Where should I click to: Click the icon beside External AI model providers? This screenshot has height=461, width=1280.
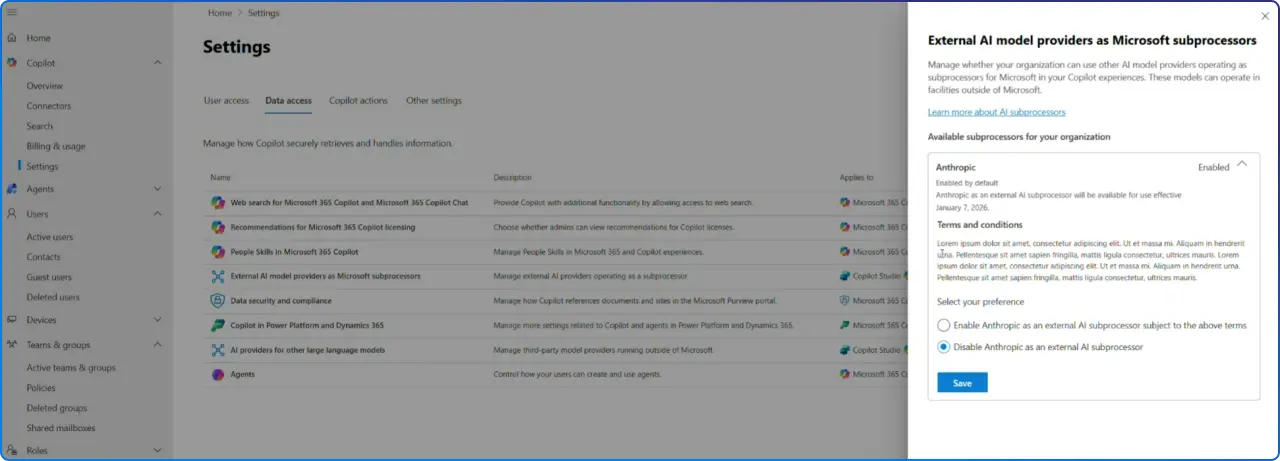pos(217,276)
